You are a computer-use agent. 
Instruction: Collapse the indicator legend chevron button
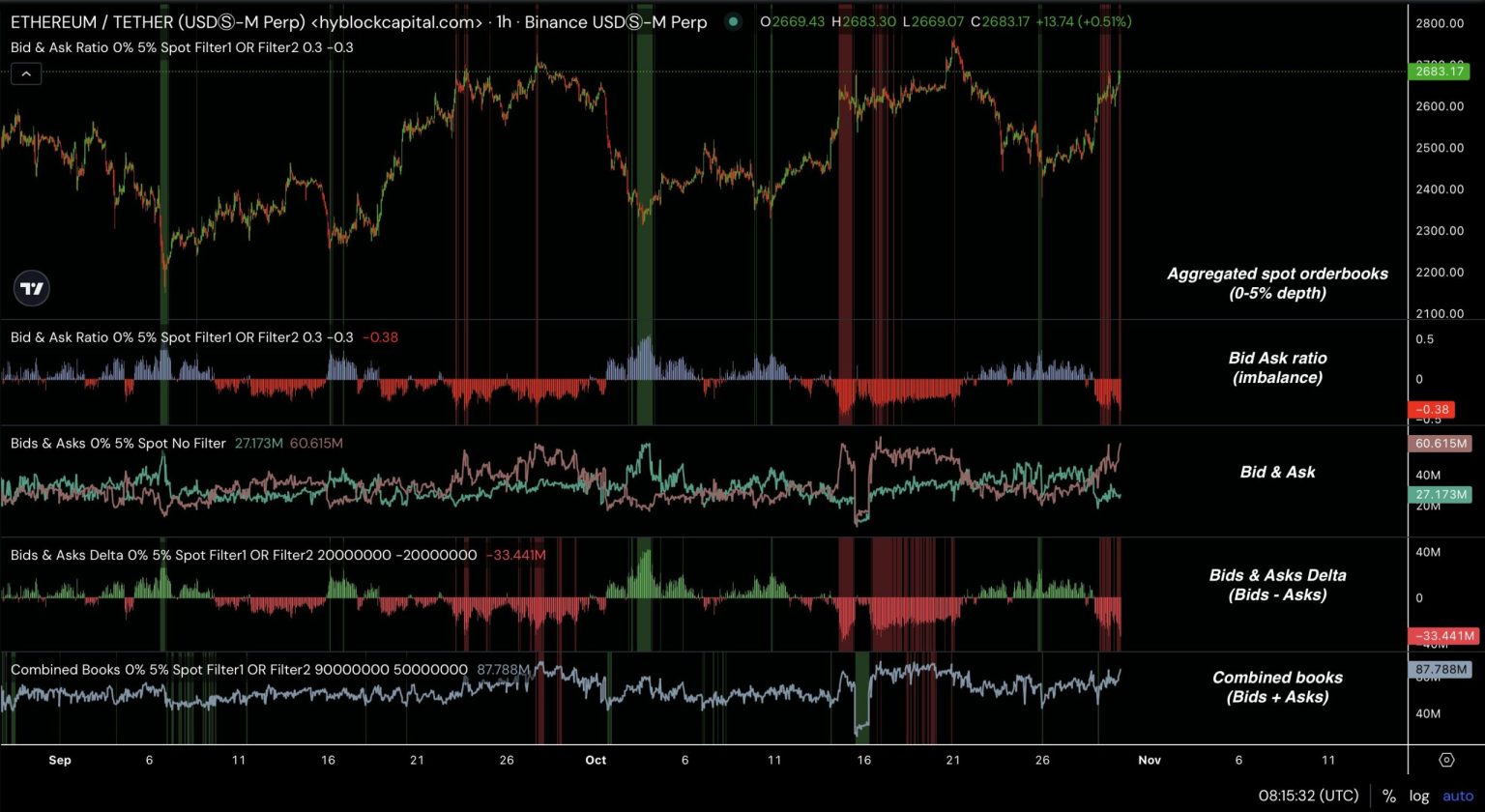pyautogui.click(x=26, y=73)
